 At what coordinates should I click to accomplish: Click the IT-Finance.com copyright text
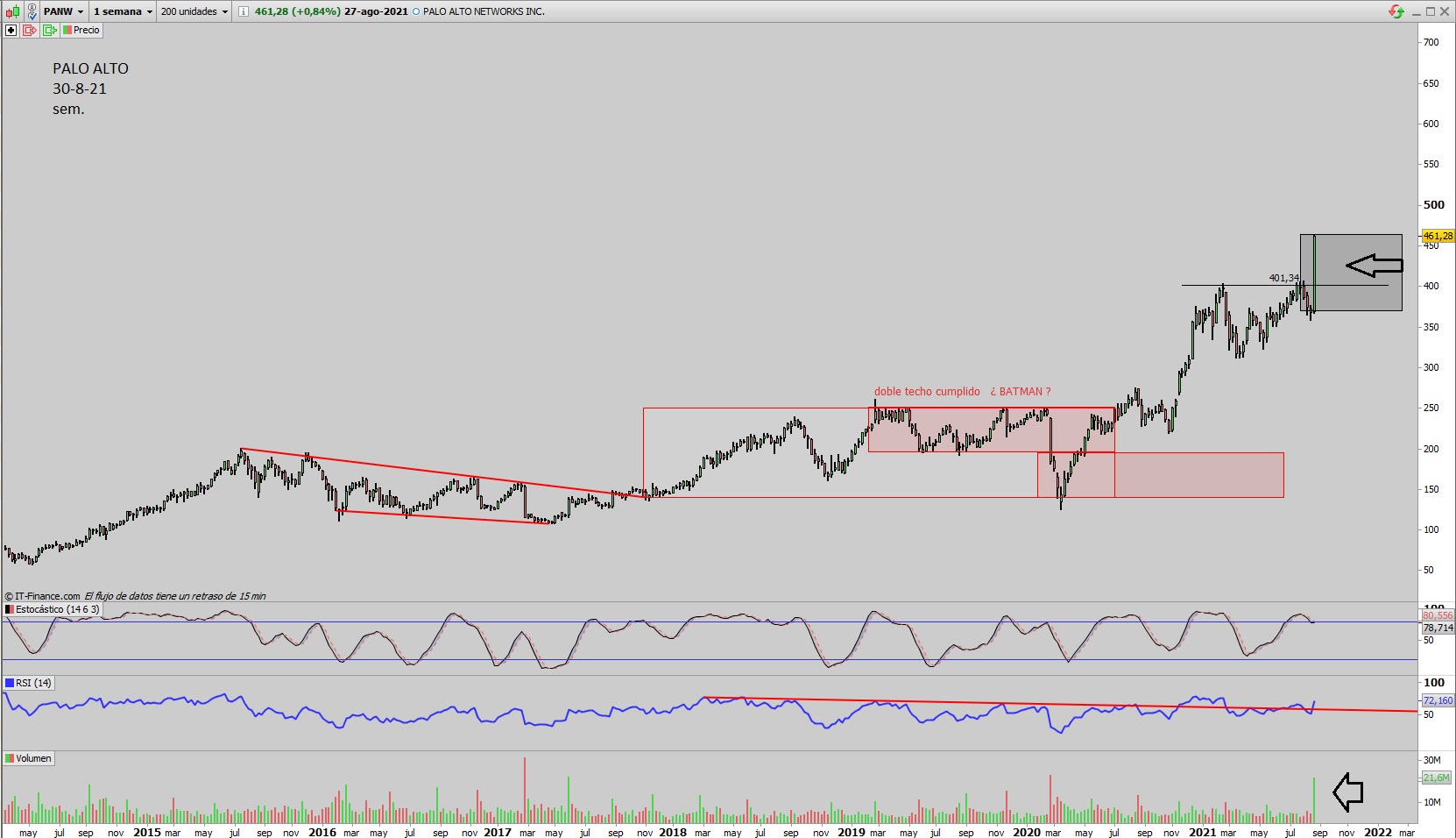(42, 596)
